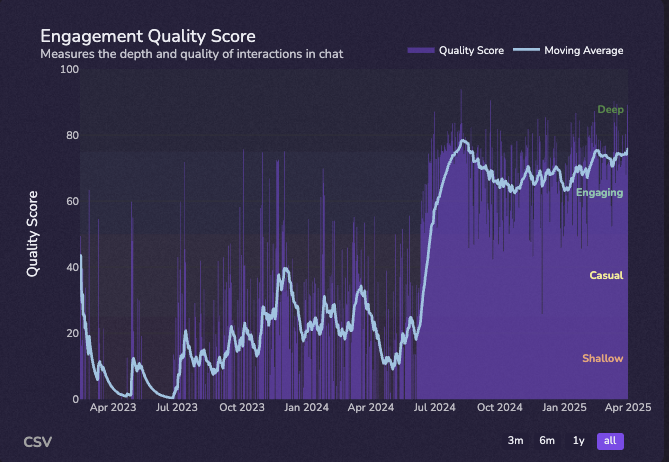
Task: Click the y-axis tick label 60
Action: (73, 201)
